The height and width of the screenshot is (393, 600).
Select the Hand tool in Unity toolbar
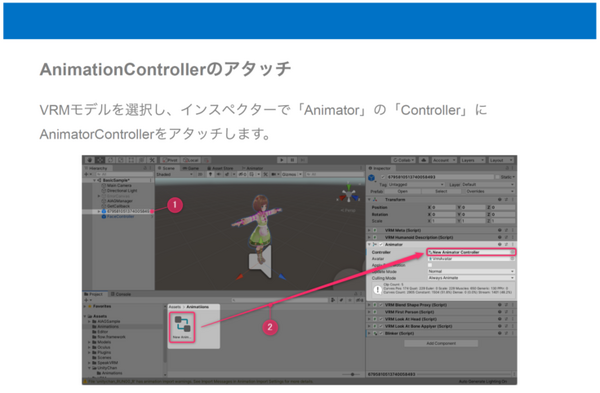[90, 160]
